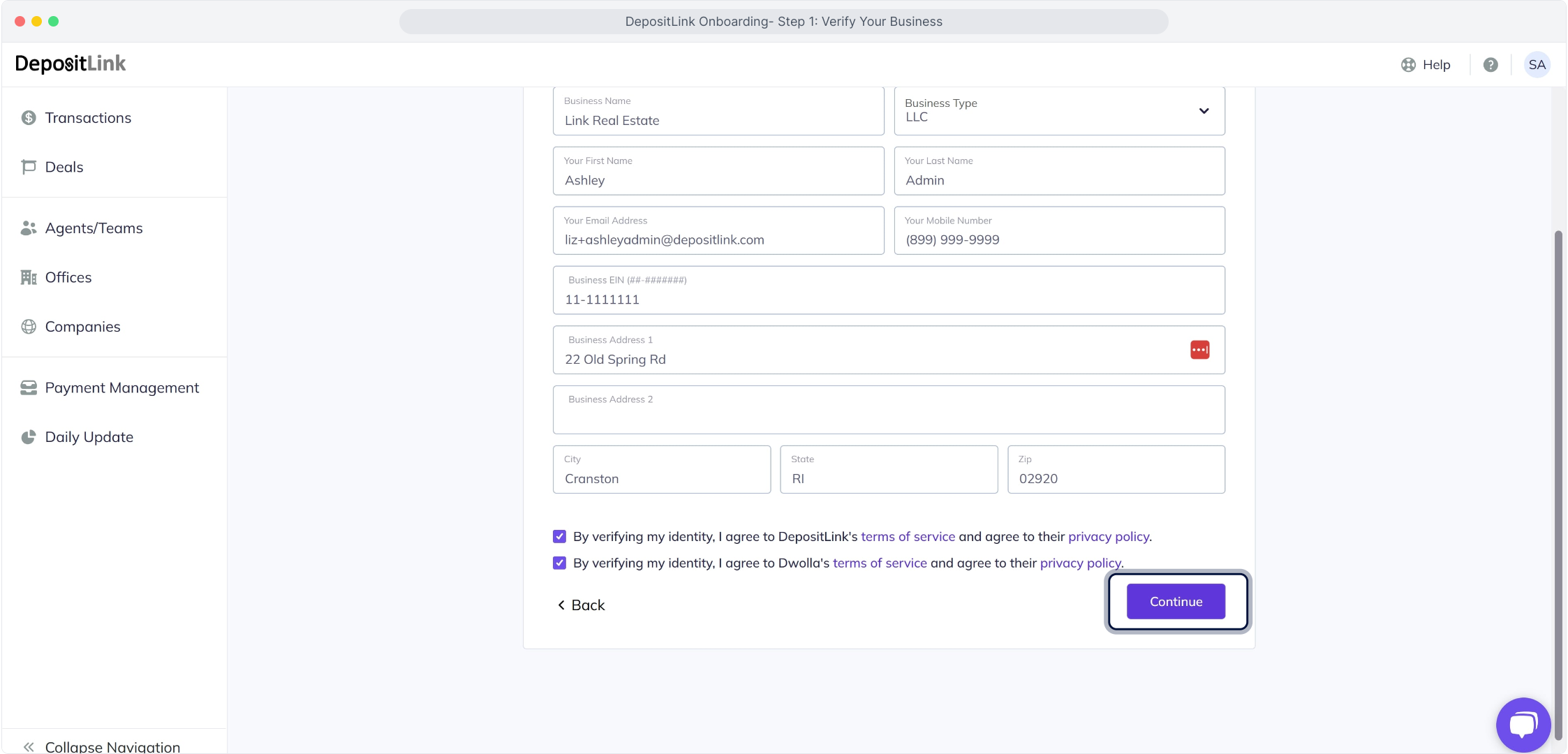Click the Offices building icon

point(29,277)
